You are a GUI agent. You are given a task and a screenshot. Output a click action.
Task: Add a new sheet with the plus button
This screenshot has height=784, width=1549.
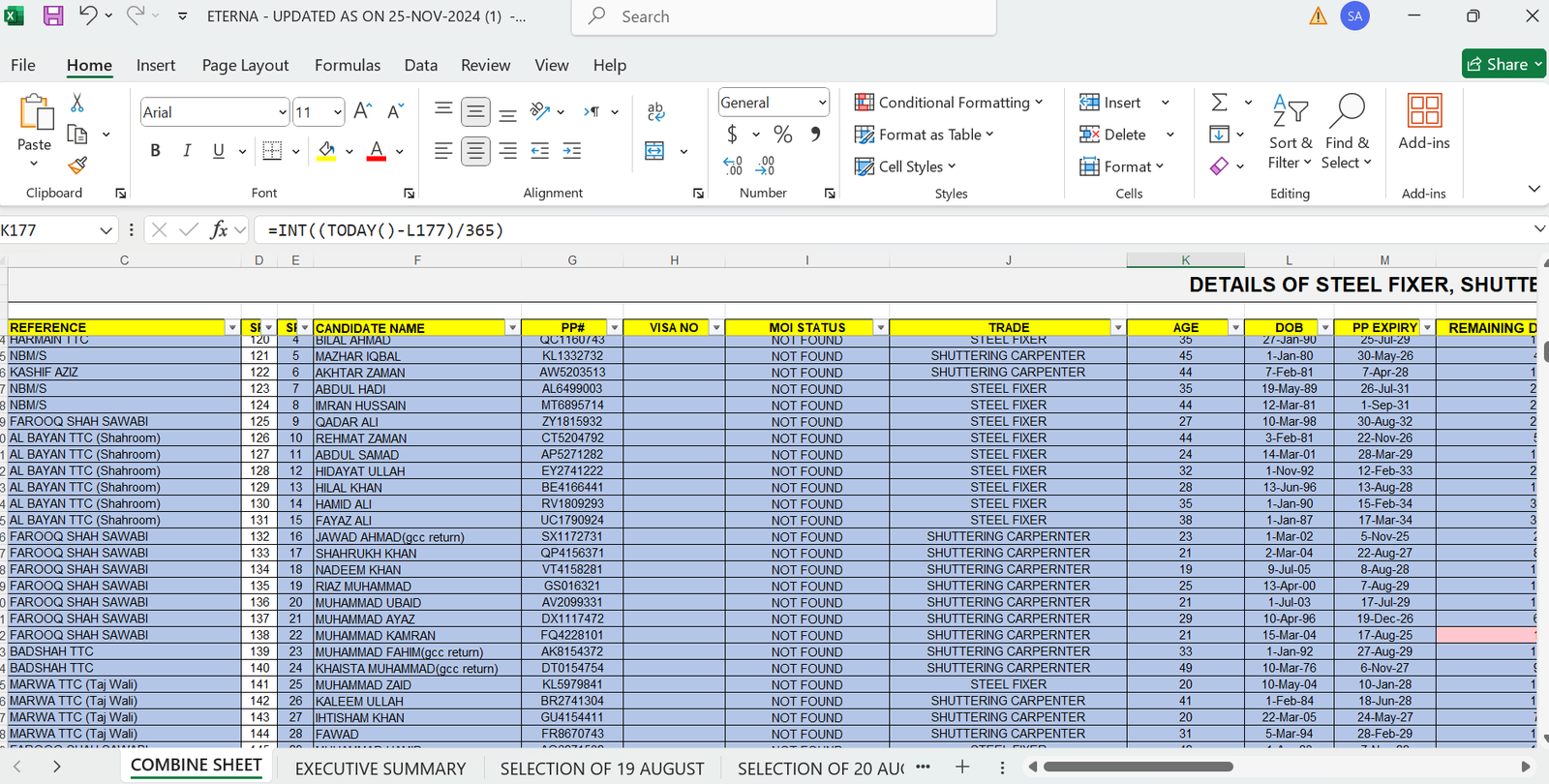[962, 767]
